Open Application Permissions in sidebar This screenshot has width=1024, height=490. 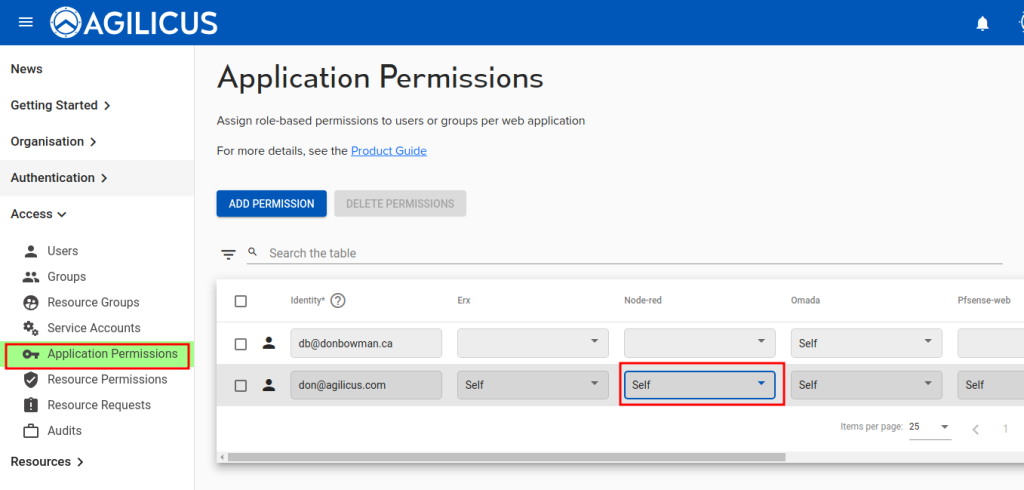[111, 354]
